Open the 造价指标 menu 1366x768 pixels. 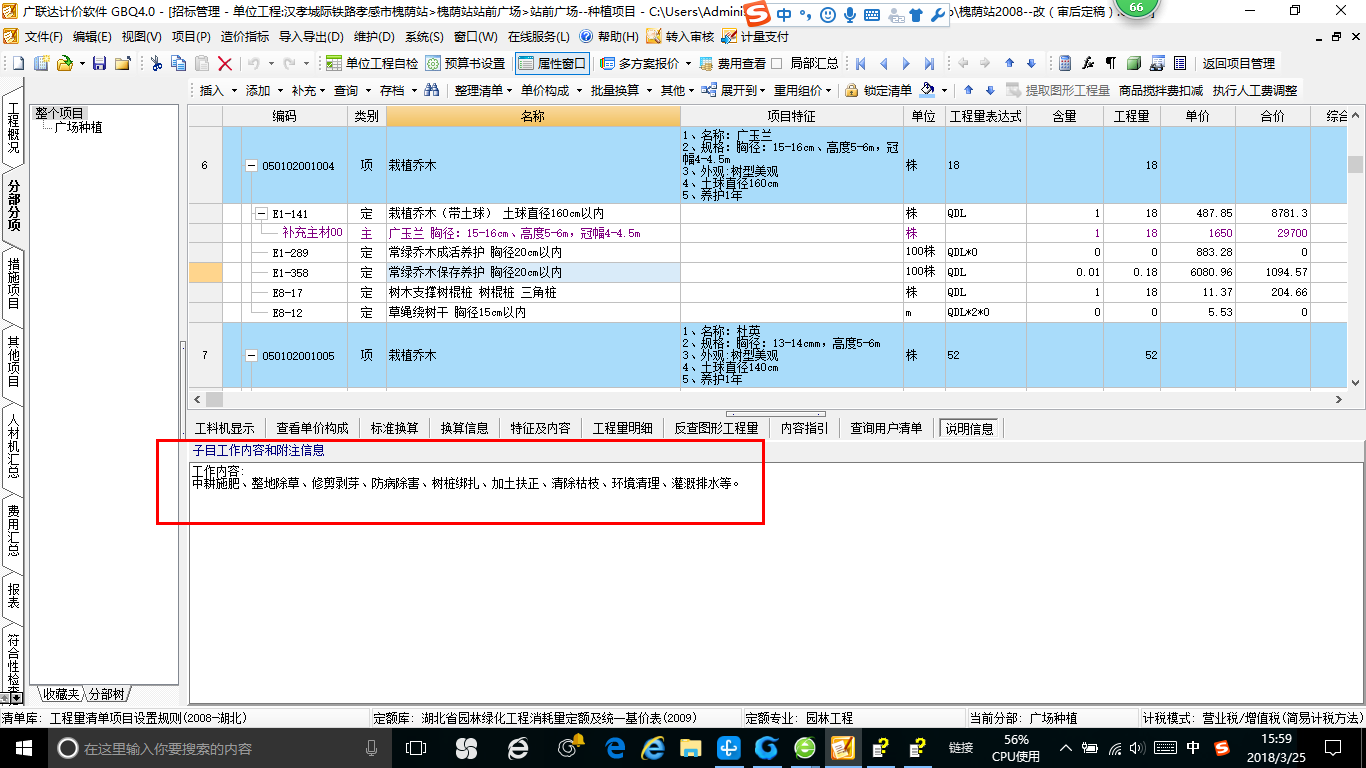point(244,37)
